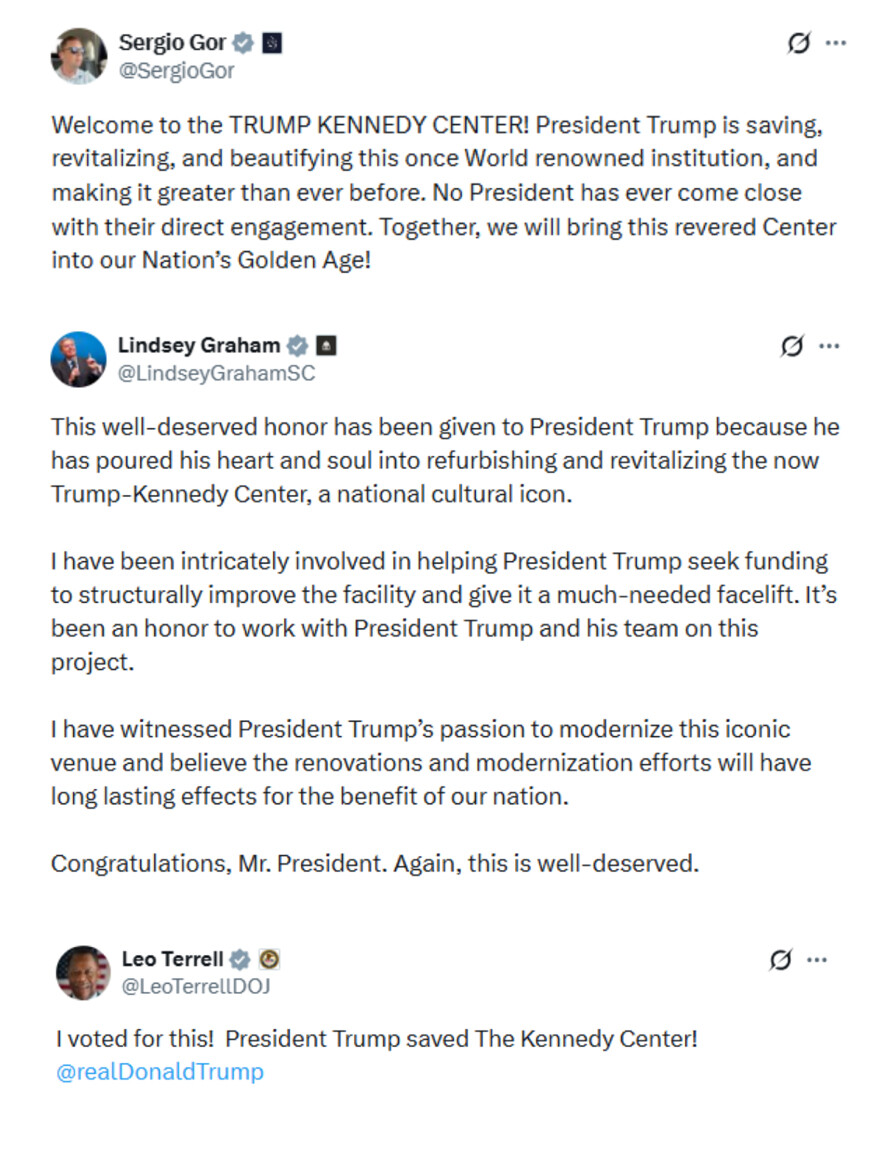Click Leo Terrell's profile avatar

coord(83,972)
